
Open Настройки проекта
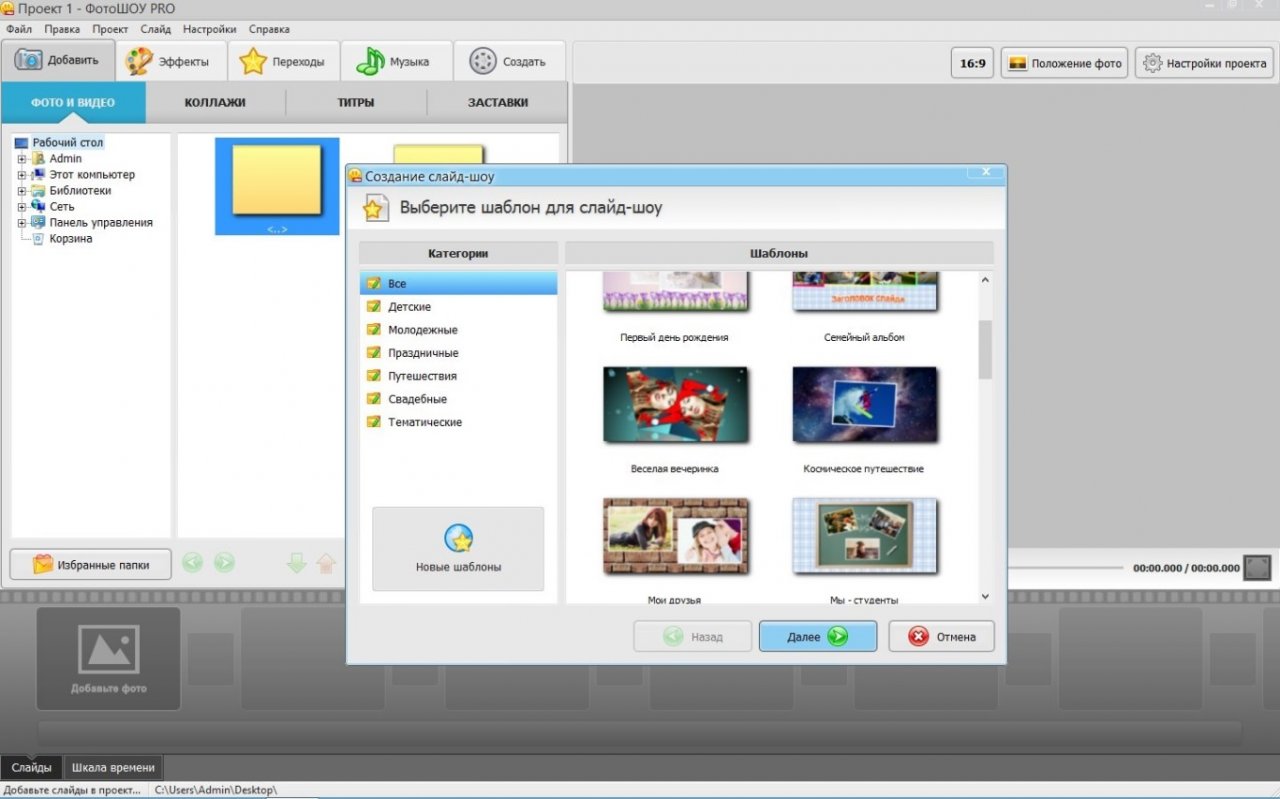(1203, 63)
